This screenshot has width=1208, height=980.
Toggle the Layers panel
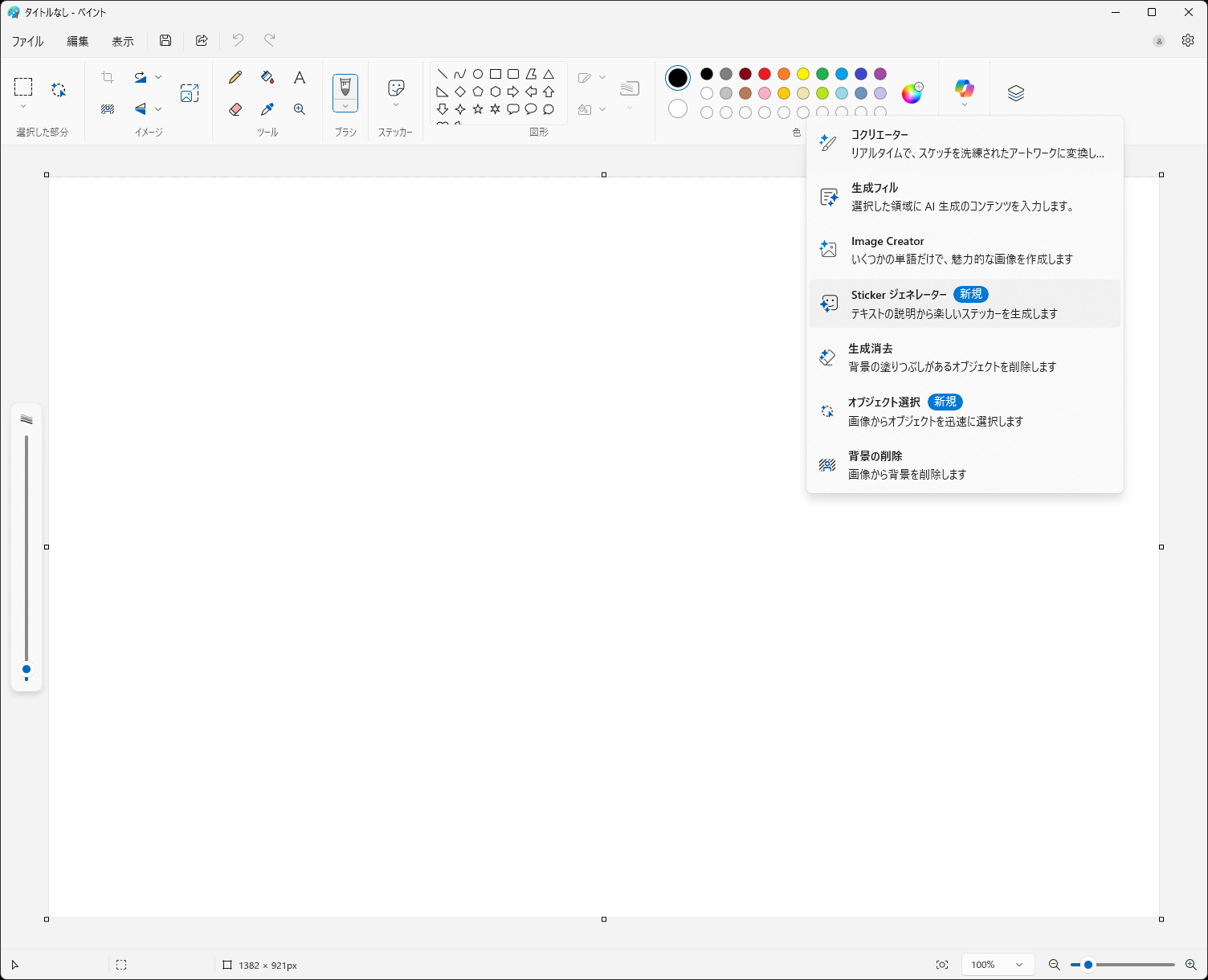point(1016,93)
